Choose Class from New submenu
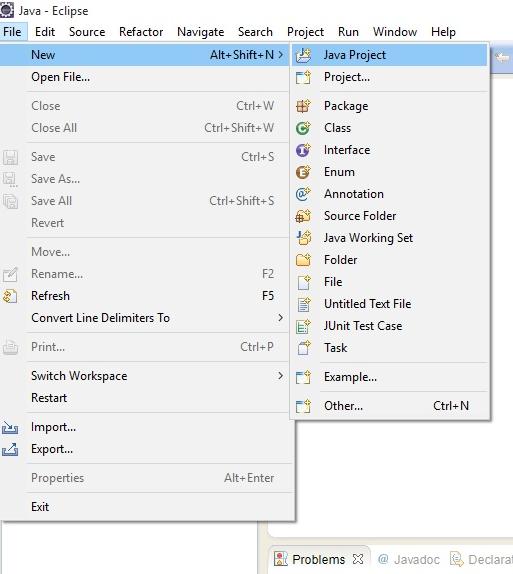Viewport: 513px width, 574px height. (x=390, y=128)
